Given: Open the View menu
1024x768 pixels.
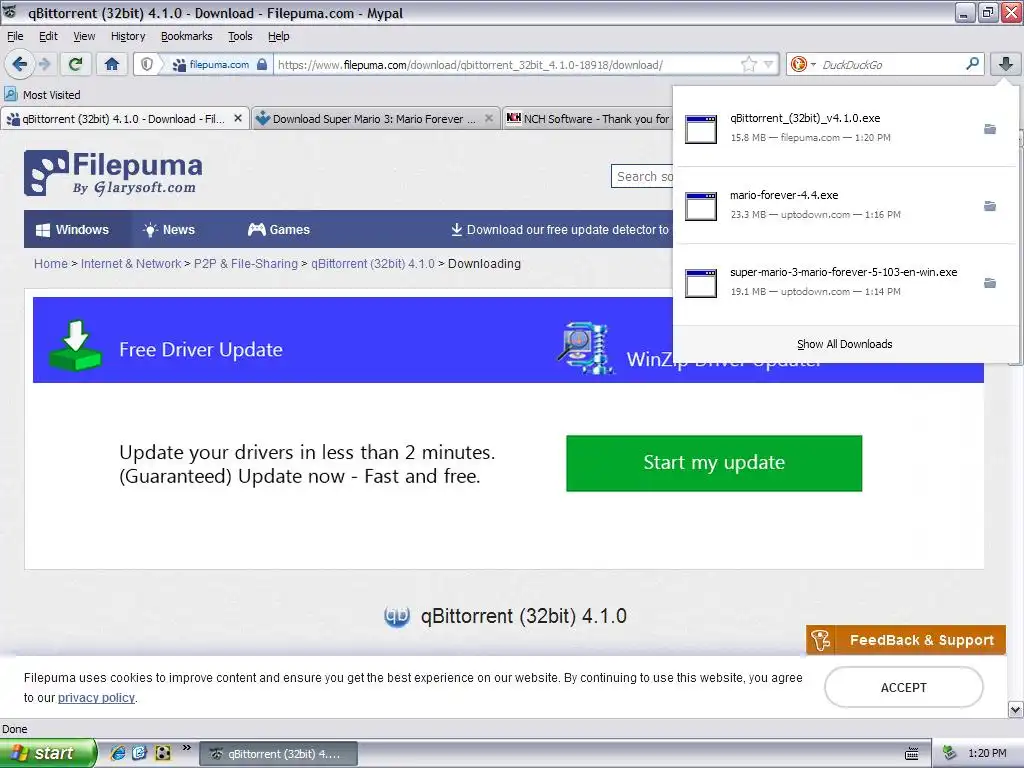Looking at the screenshot, I should 84,36.
